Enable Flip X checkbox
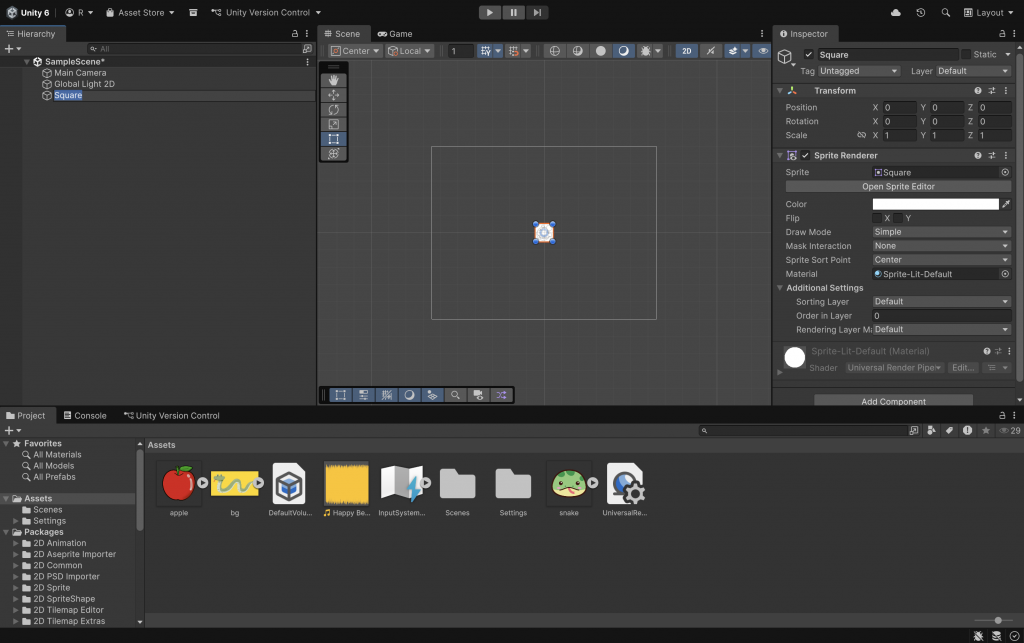Image resolution: width=1024 pixels, height=643 pixels. pyautogui.click(x=877, y=218)
